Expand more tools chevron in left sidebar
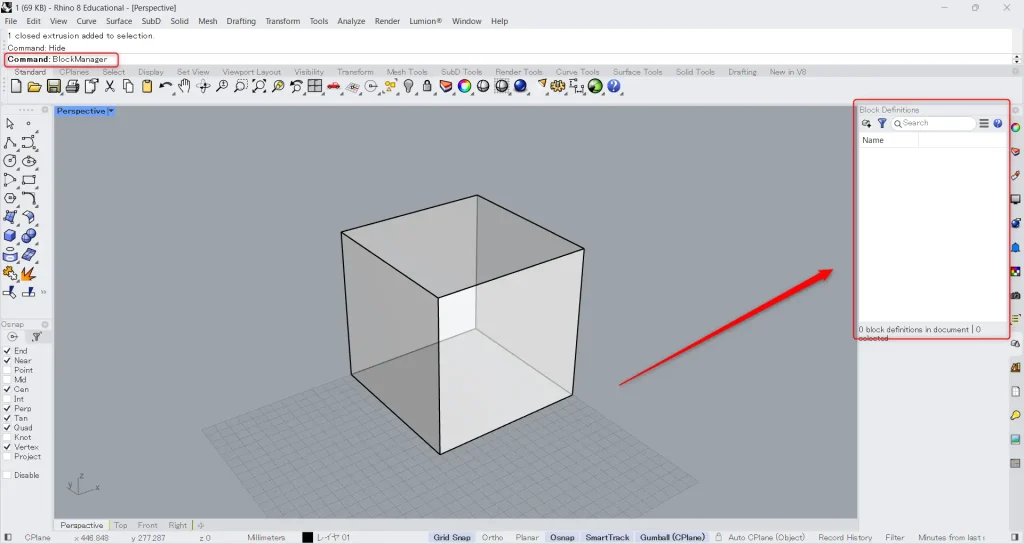 pos(43,292)
